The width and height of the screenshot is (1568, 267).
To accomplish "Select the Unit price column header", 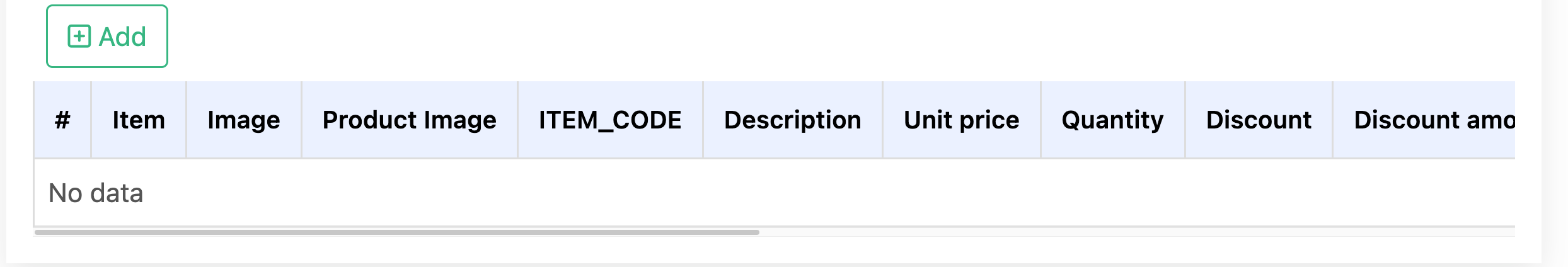I will point(961,120).
